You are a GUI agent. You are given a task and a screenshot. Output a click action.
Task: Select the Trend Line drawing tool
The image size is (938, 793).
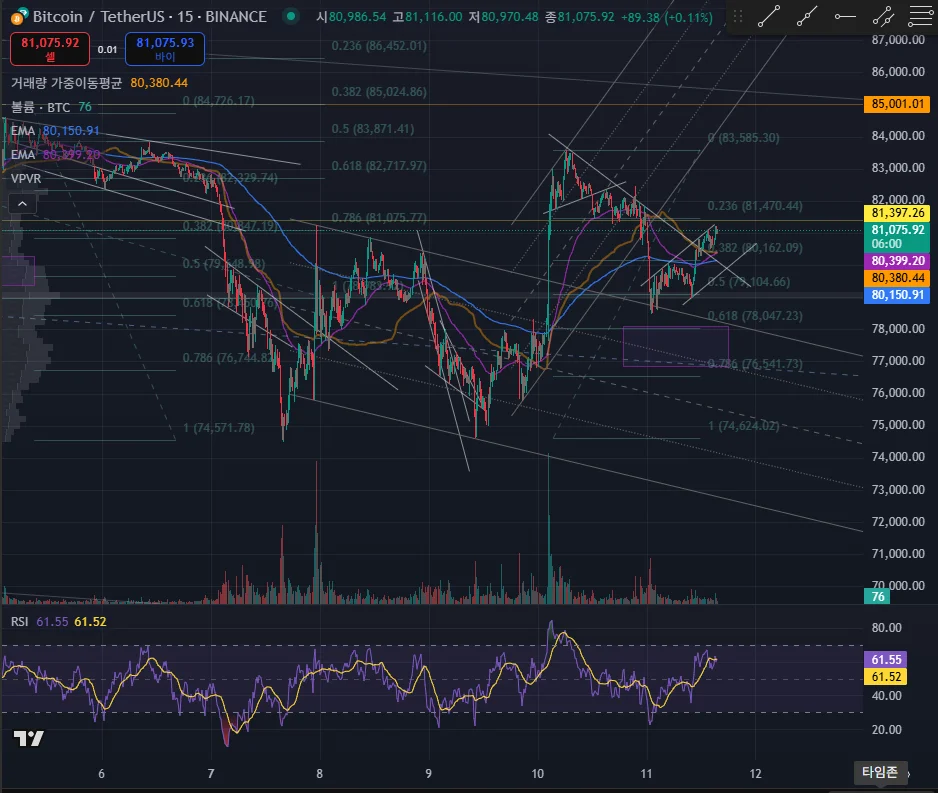[x=769, y=16]
